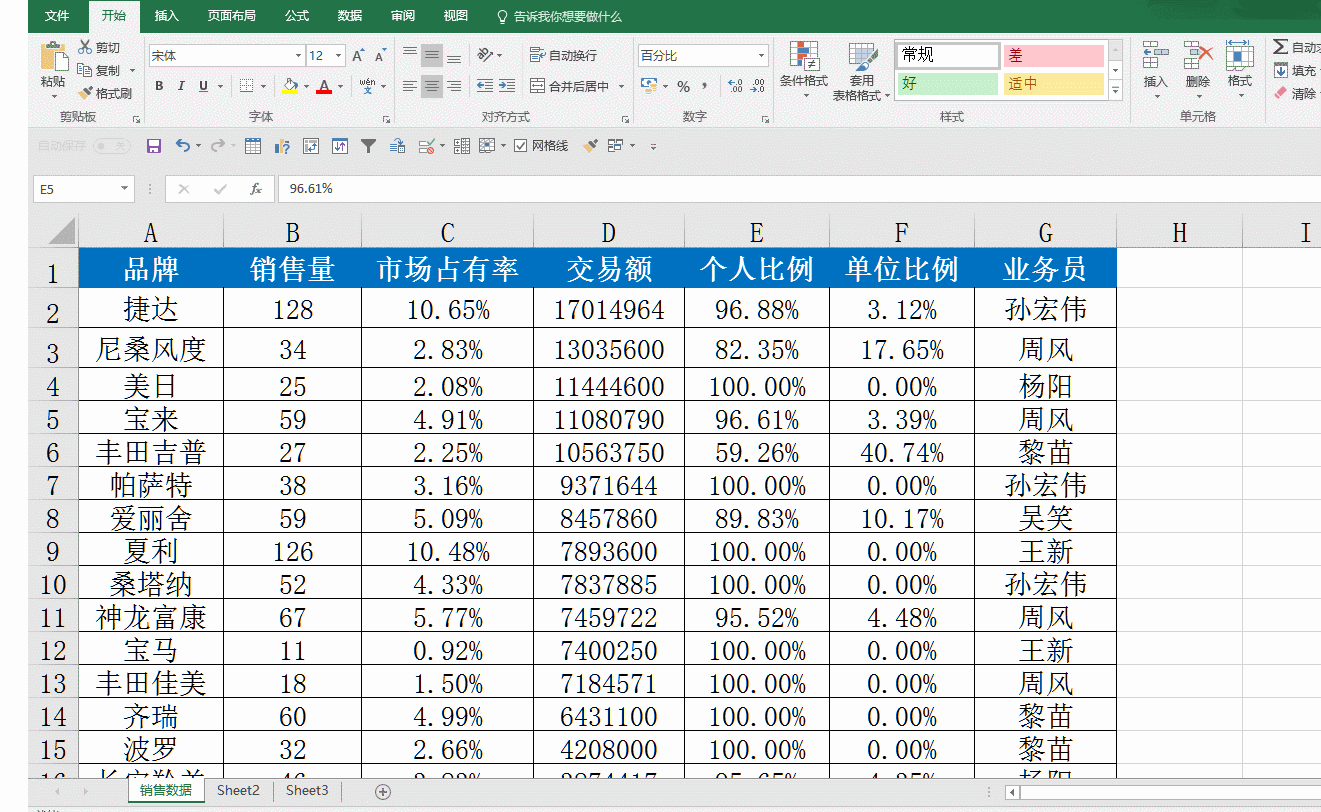Switch to the 插入 Insert ribbon tab
The height and width of the screenshot is (812, 1321).
167,16
